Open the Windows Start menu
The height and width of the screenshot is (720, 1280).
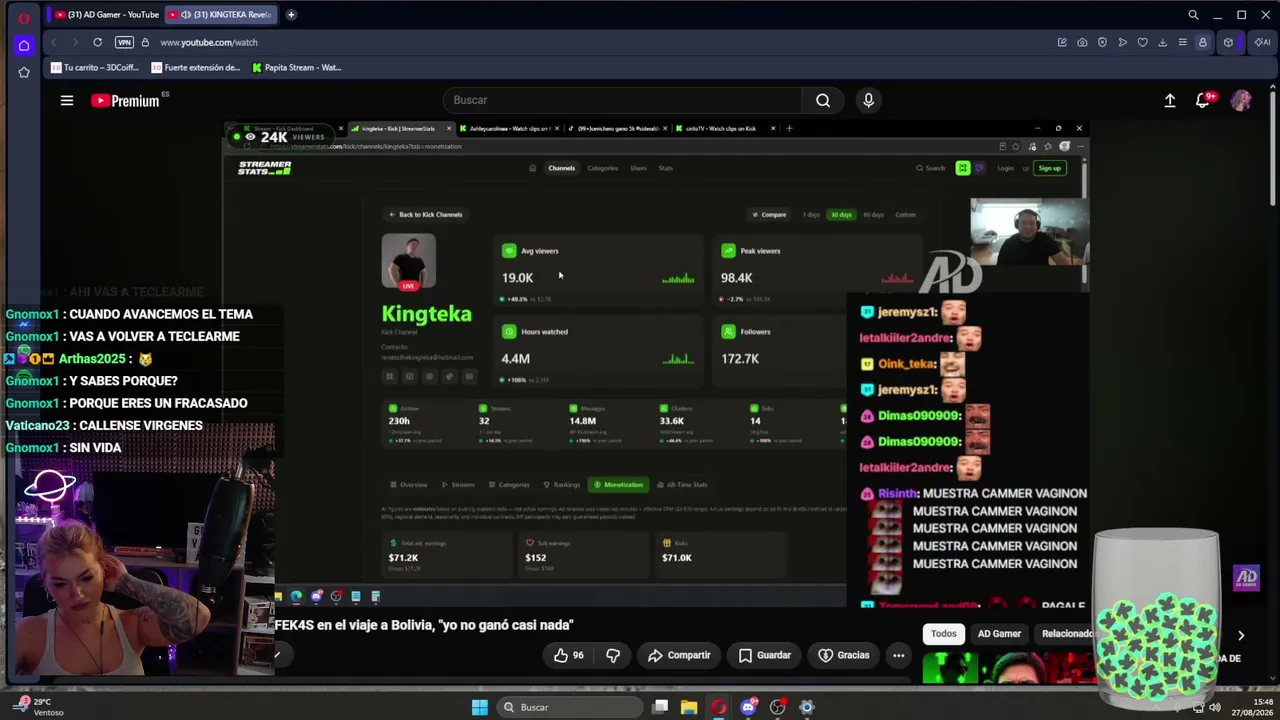pos(480,708)
